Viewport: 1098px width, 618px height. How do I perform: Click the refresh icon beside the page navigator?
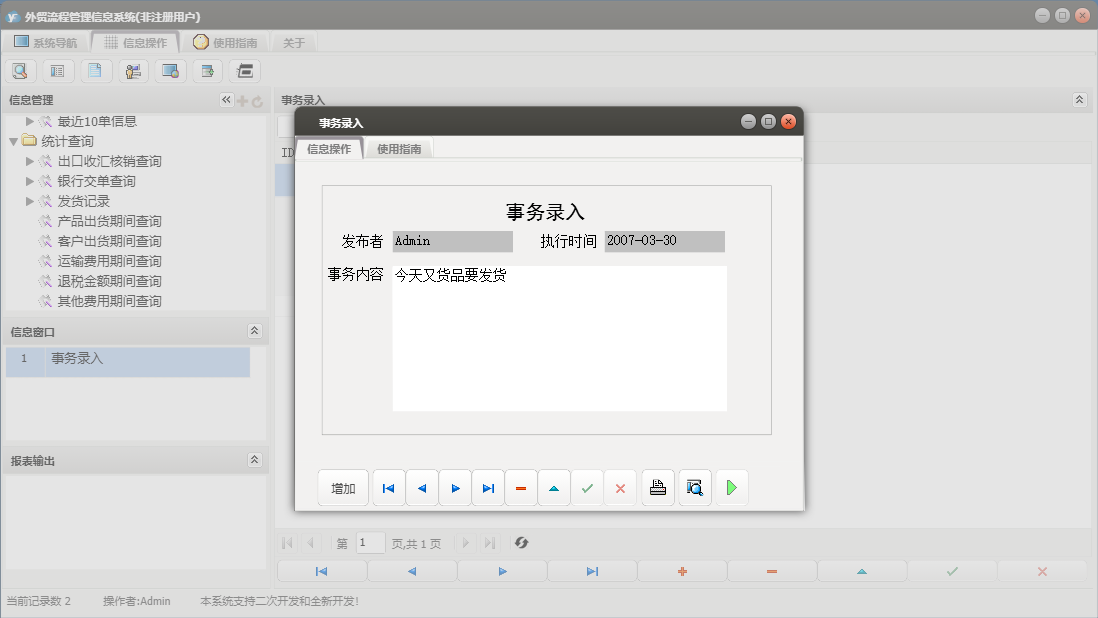[x=520, y=543]
